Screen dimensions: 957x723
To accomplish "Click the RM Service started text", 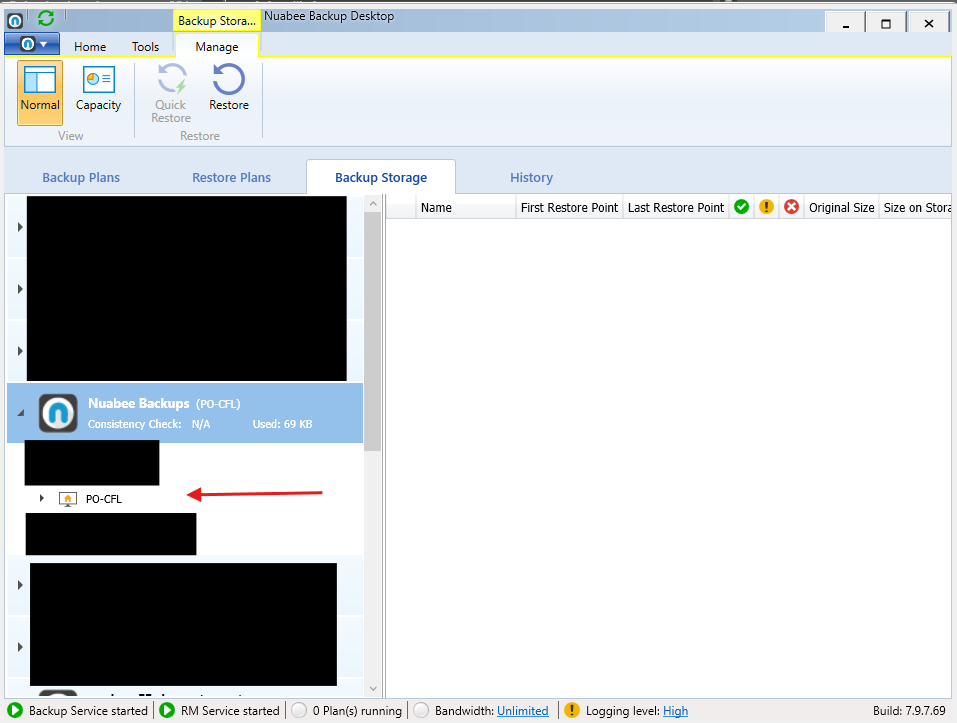I will [x=230, y=711].
